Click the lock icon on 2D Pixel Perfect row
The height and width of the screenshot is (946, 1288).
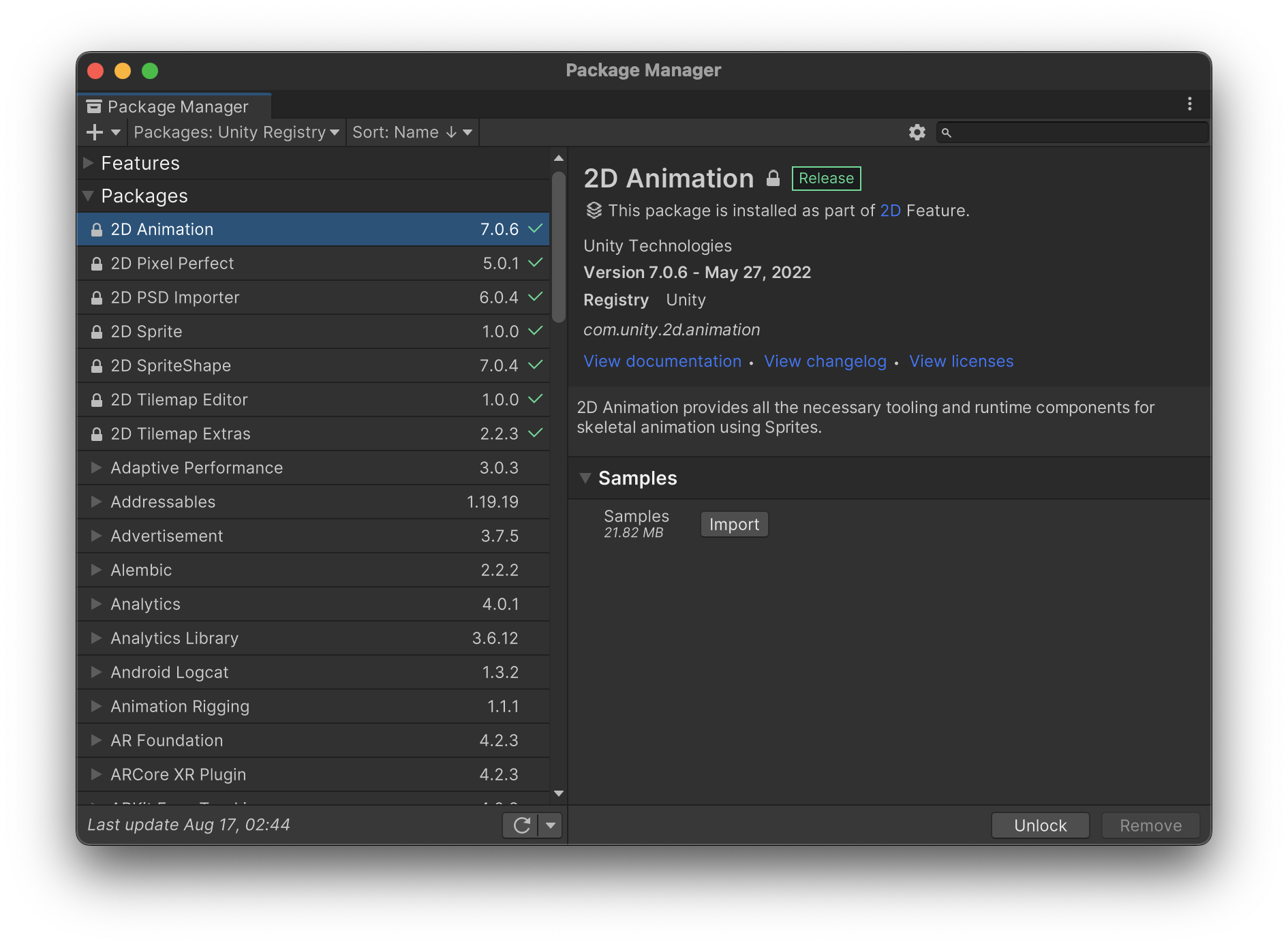(x=97, y=264)
